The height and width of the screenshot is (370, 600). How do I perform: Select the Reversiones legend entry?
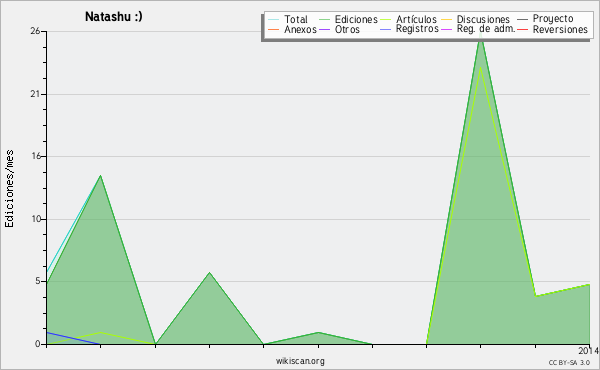560,29
